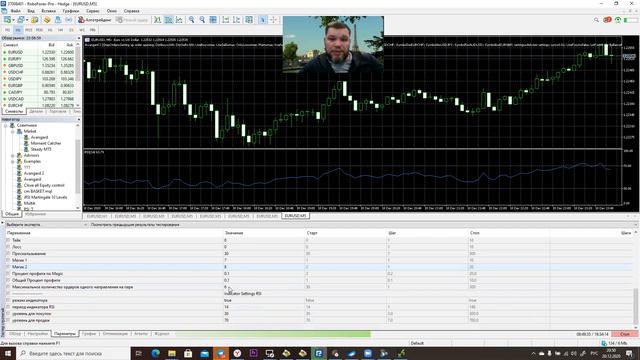Open the Indicators list toolbar icon
The image size is (640, 360).
point(249,20)
